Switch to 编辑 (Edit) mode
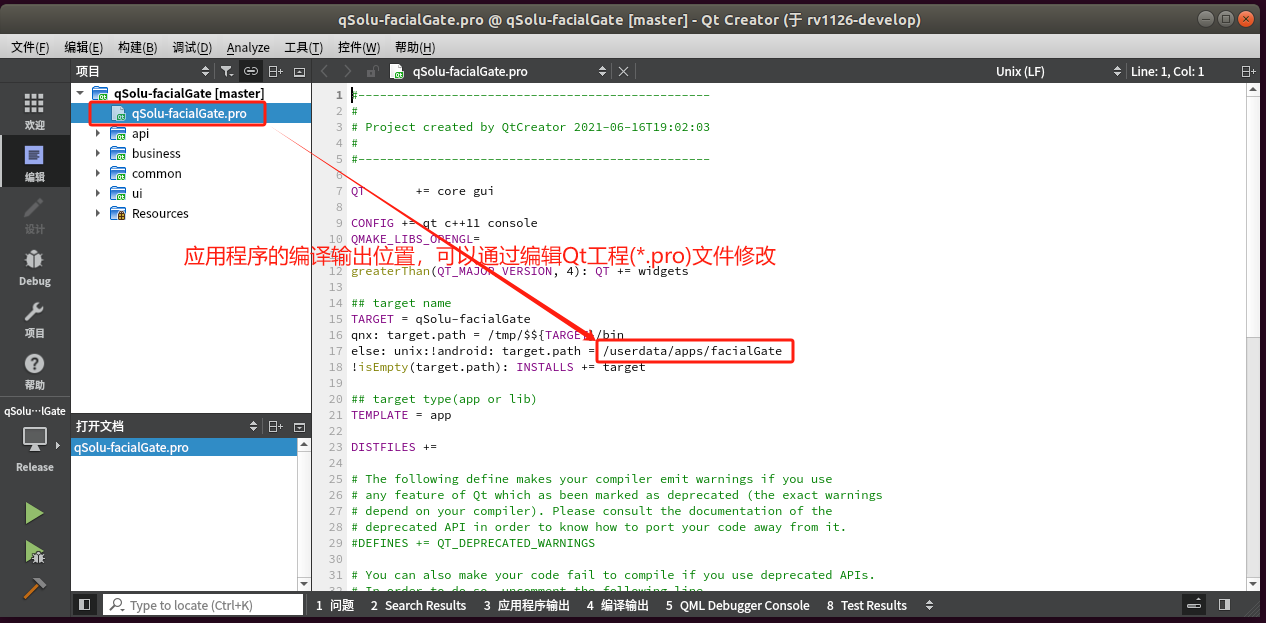 click(34, 163)
